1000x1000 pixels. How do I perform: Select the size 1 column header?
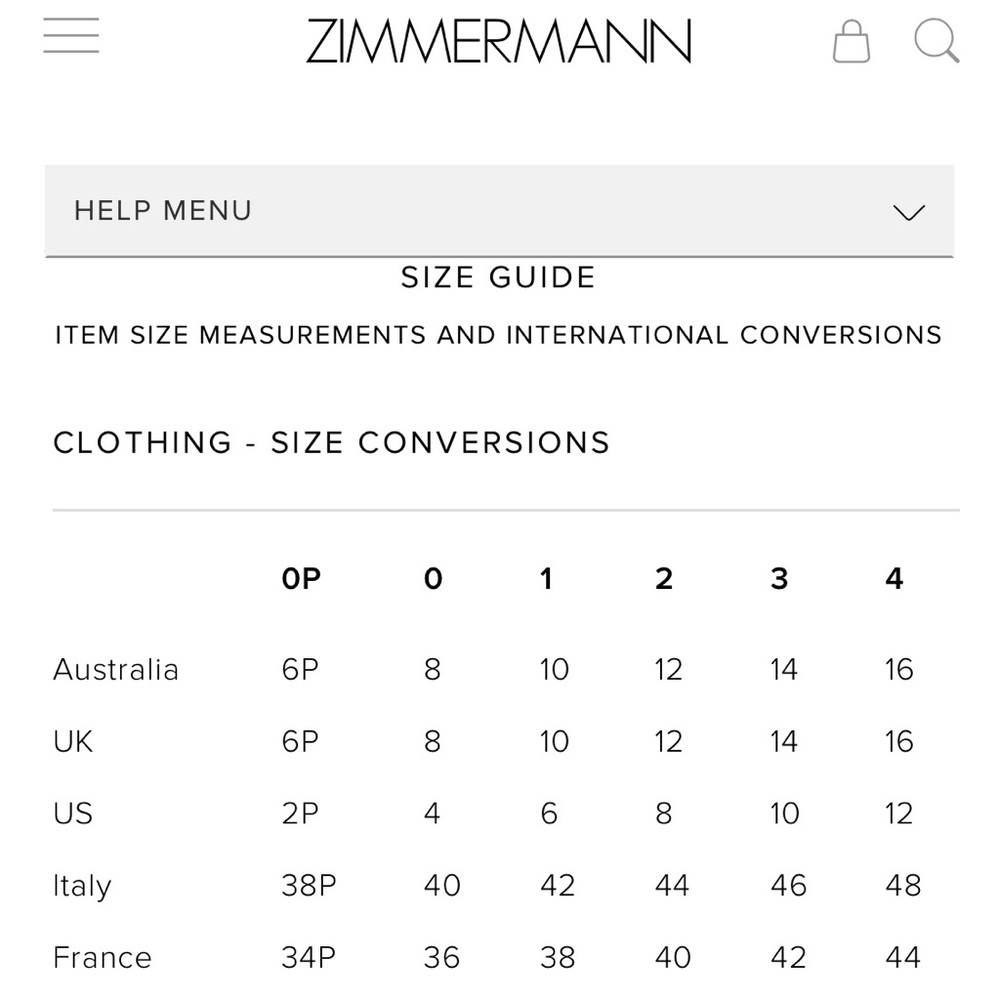(x=546, y=578)
